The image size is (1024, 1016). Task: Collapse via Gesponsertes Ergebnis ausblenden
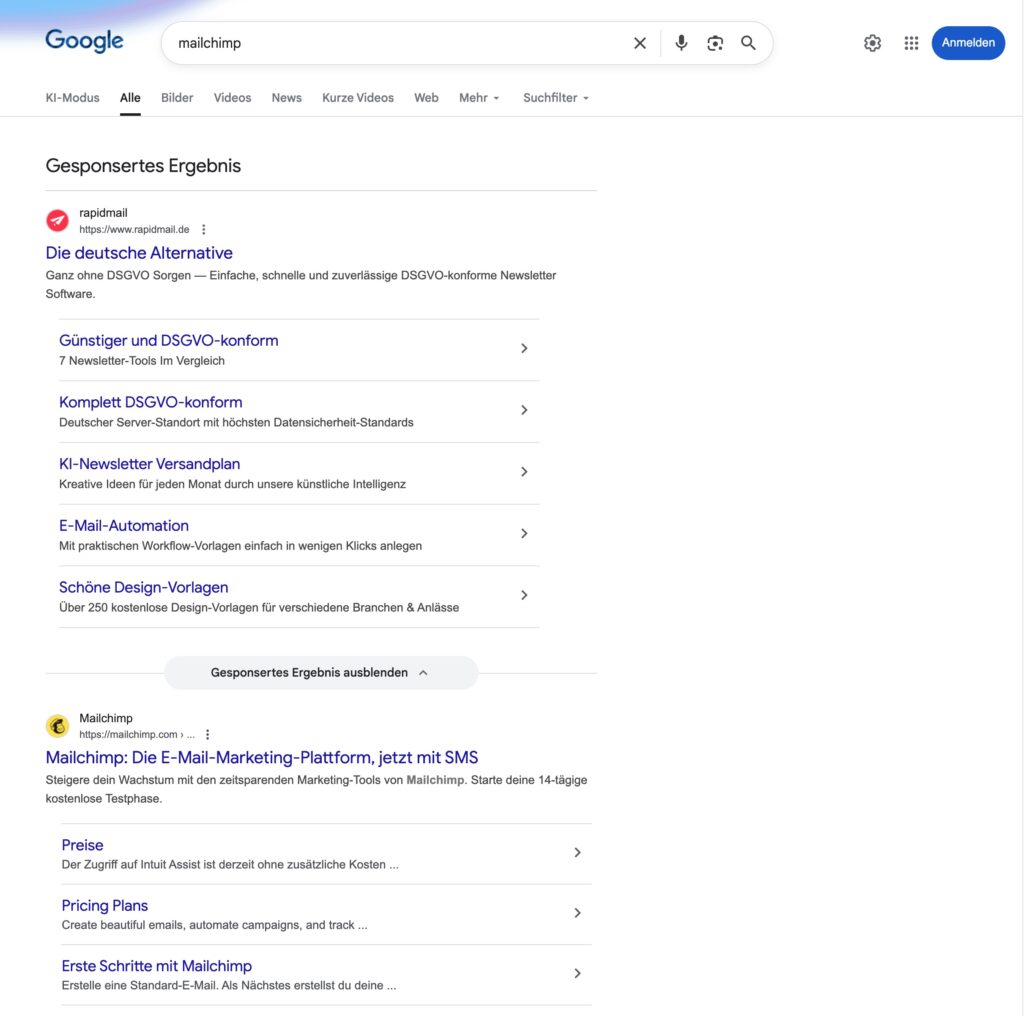[320, 673]
